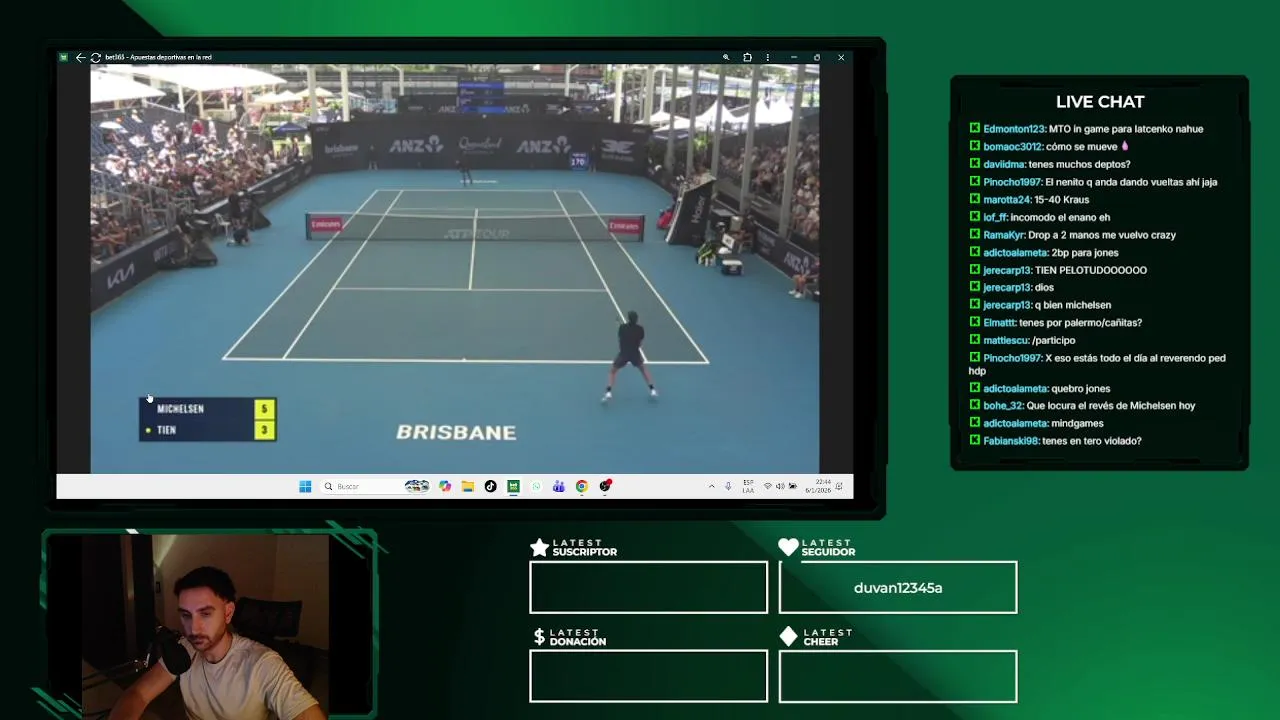1280x720 pixels.
Task: Open the notification bell in taskbar
Action: pyautogui.click(x=839, y=486)
